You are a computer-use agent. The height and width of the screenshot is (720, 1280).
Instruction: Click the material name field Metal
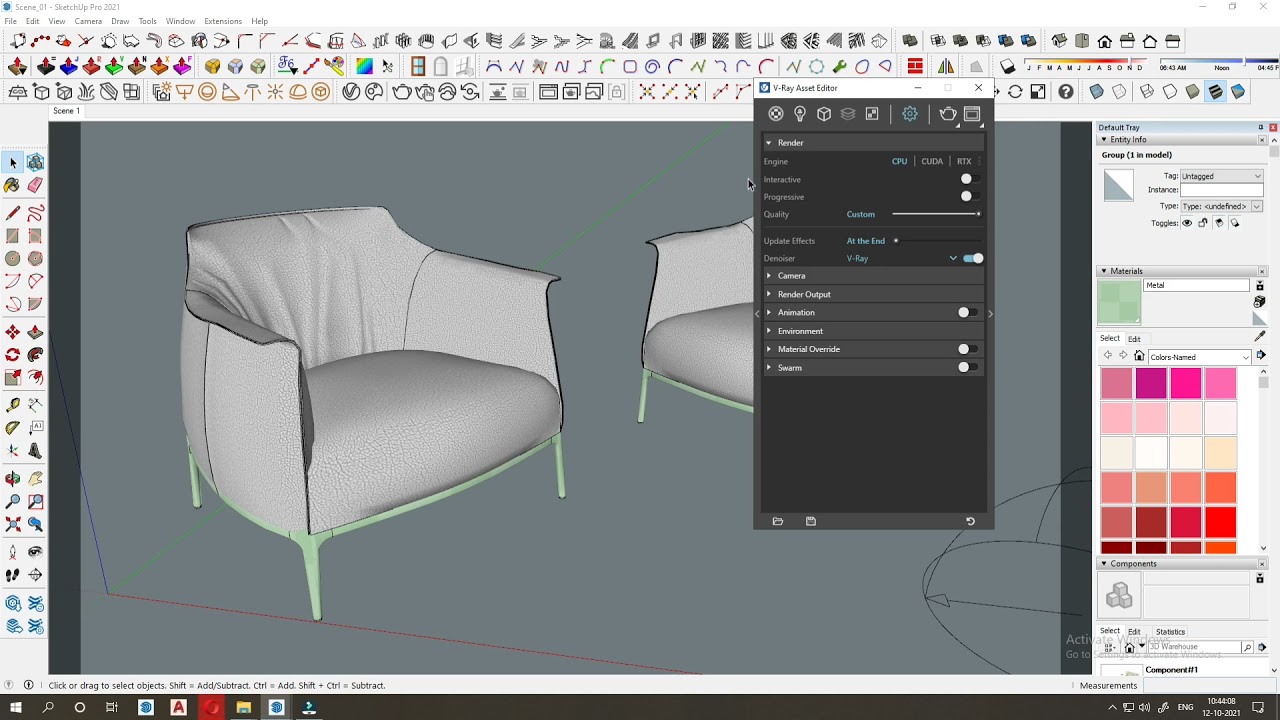pyautogui.click(x=1197, y=285)
